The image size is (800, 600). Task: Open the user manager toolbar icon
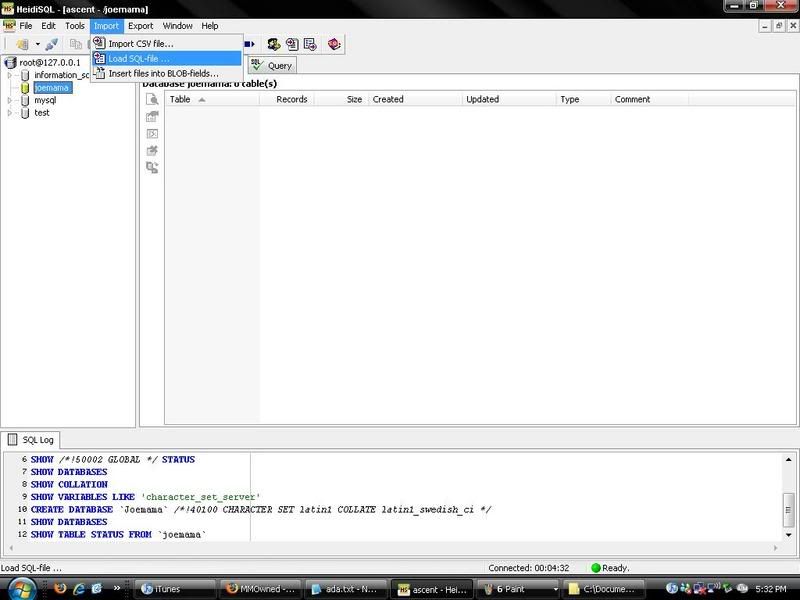pos(274,44)
